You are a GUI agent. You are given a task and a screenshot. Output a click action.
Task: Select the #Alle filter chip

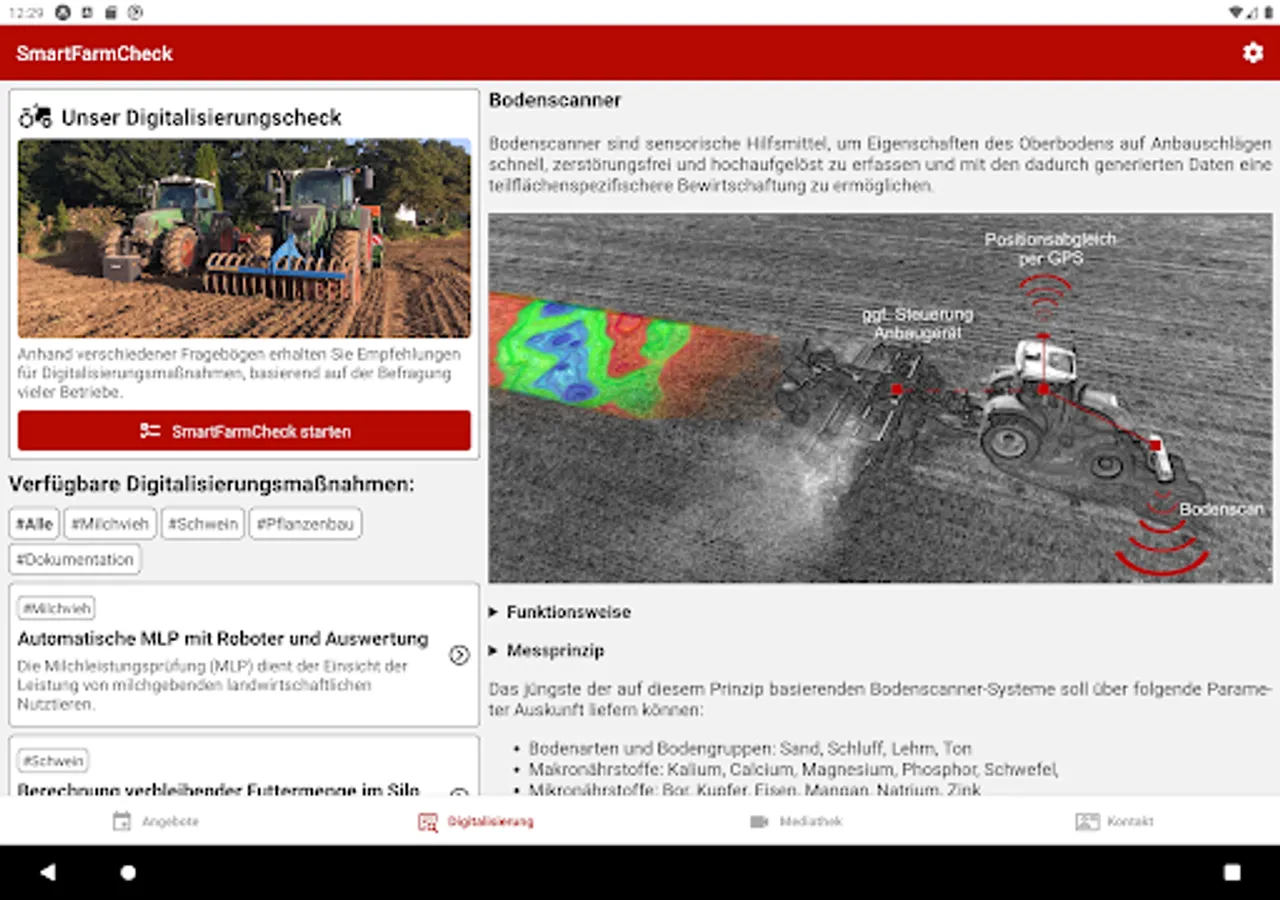click(34, 524)
